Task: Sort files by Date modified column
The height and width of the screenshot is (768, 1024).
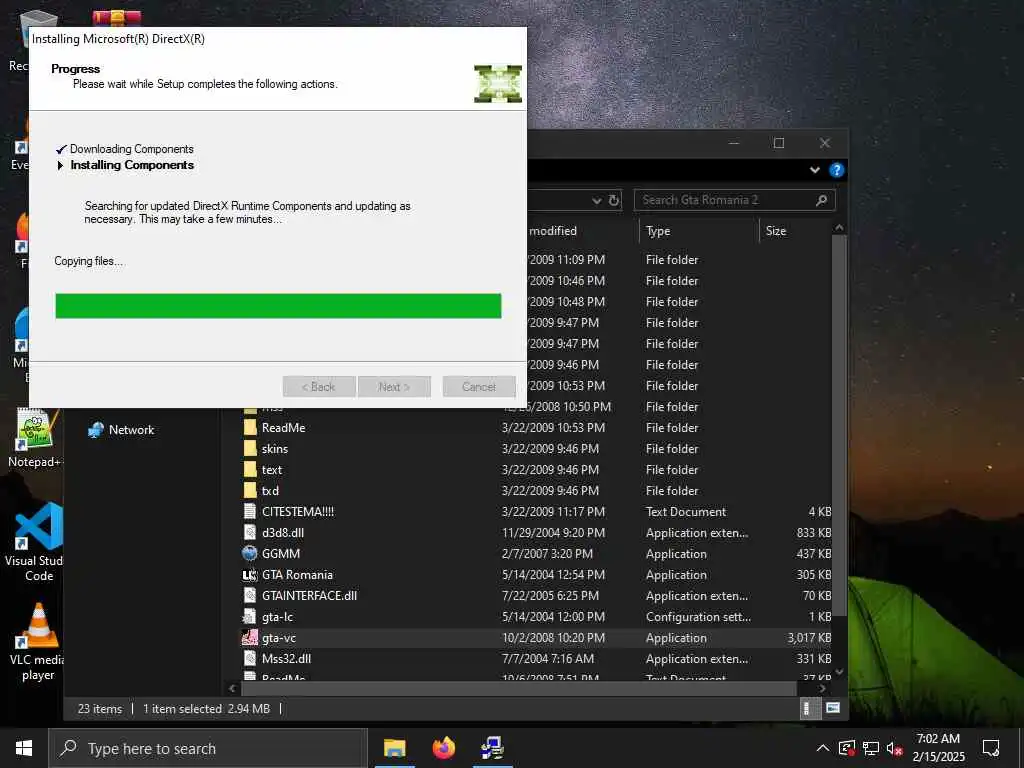Action: click(x=583, y=231)
